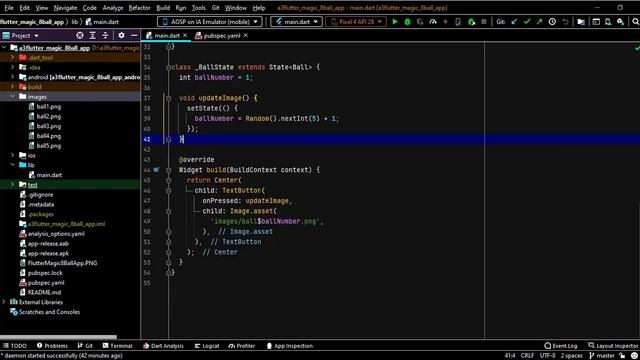The width and height of the screenshot is (640, 360).
Task: Expand the ios folder
Action: 12,156
